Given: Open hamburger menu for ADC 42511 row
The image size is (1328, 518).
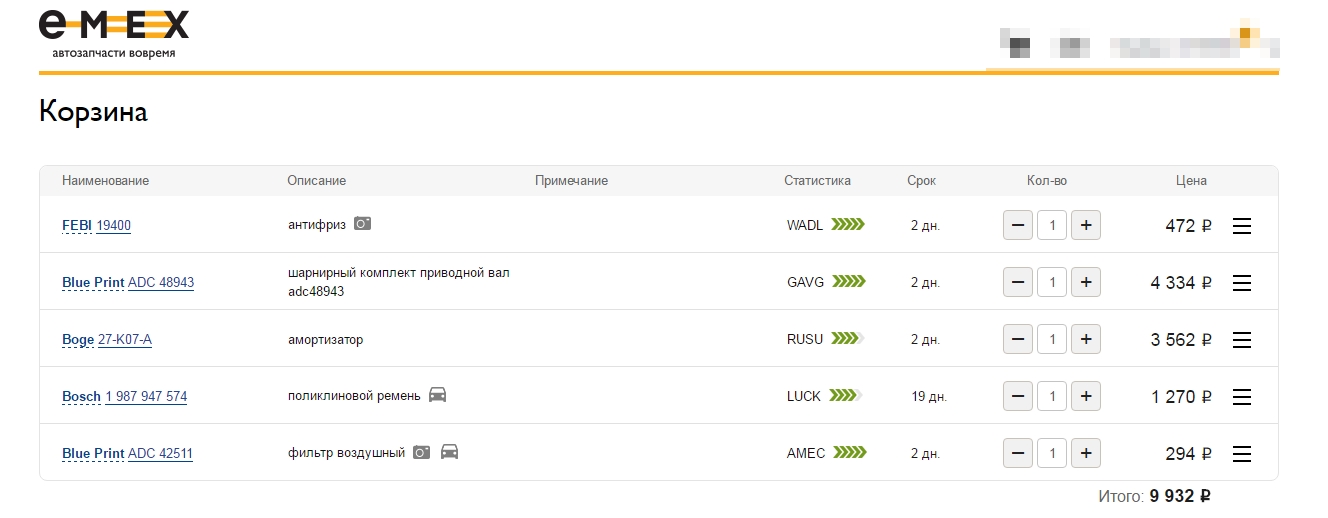Looking at the screenshot, I should pos(1241,454).
